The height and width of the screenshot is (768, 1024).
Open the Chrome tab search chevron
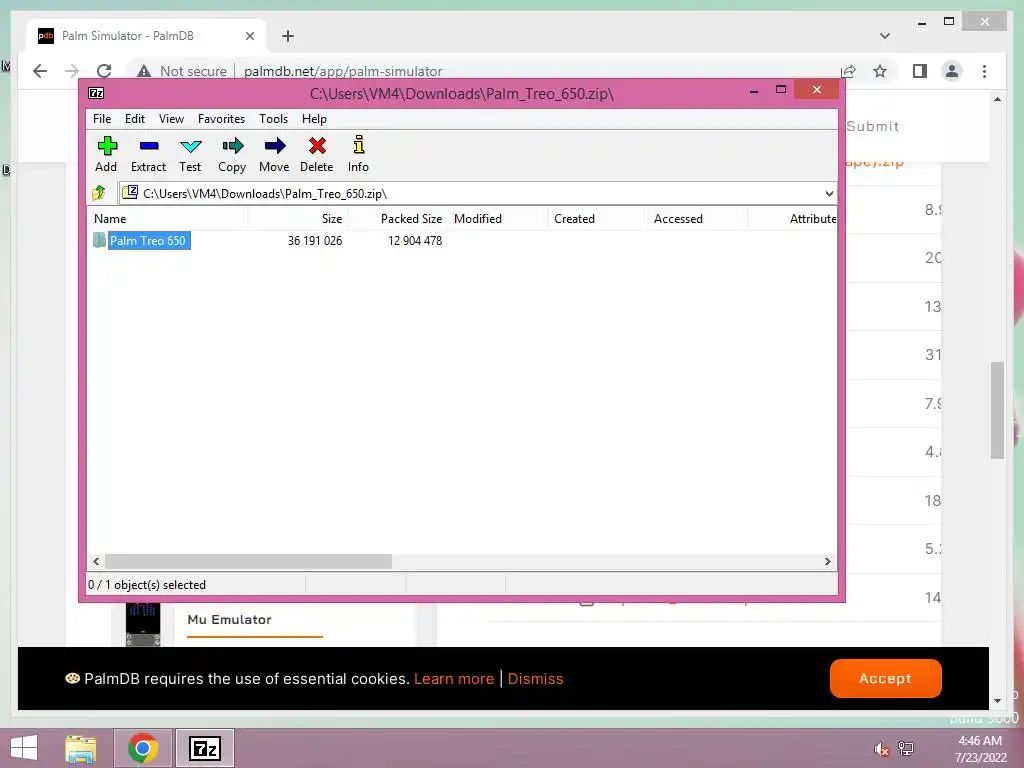(885, 36)
